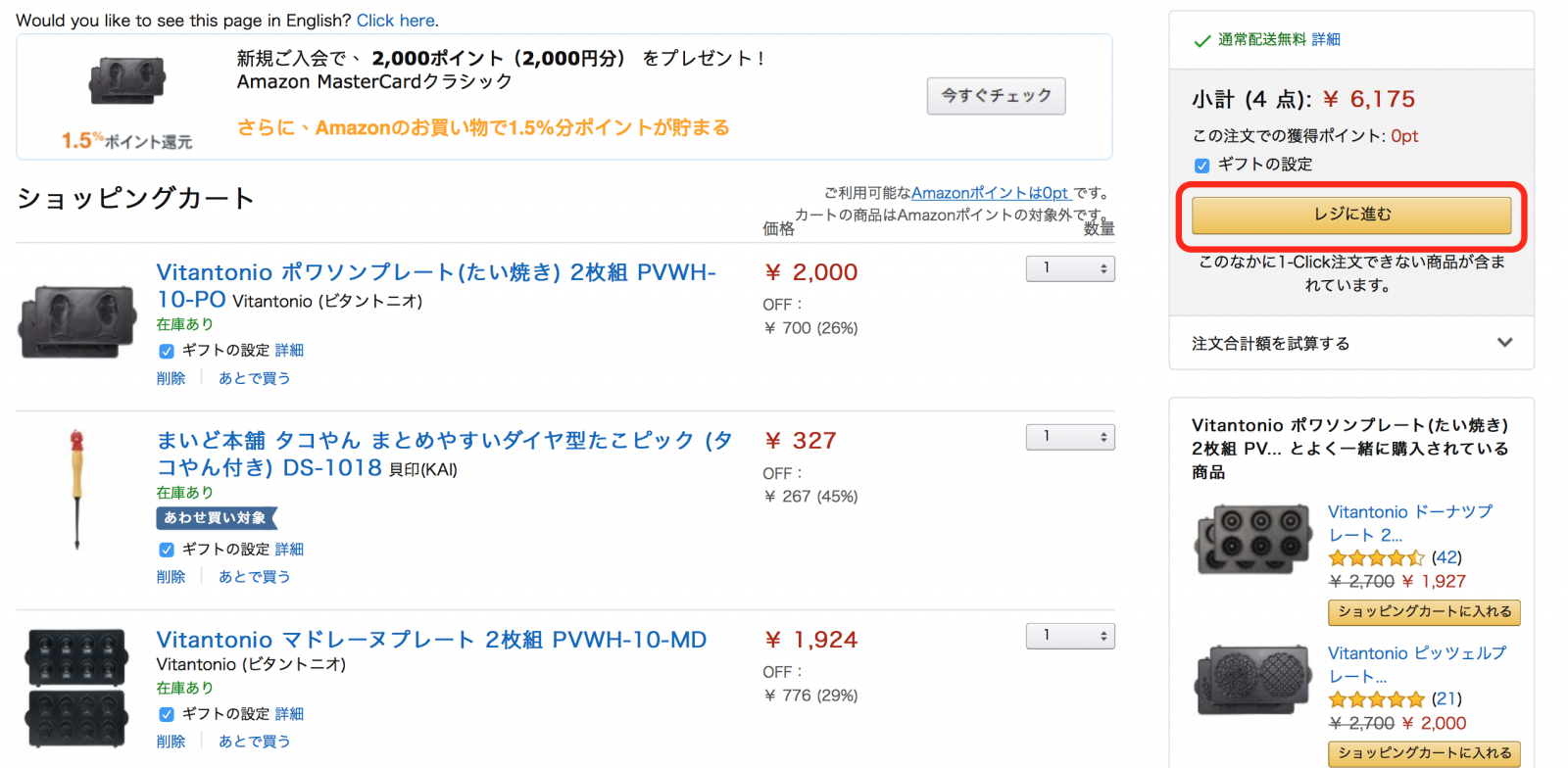Uncheck gift setting for madeleine plate

pos(167,714)
